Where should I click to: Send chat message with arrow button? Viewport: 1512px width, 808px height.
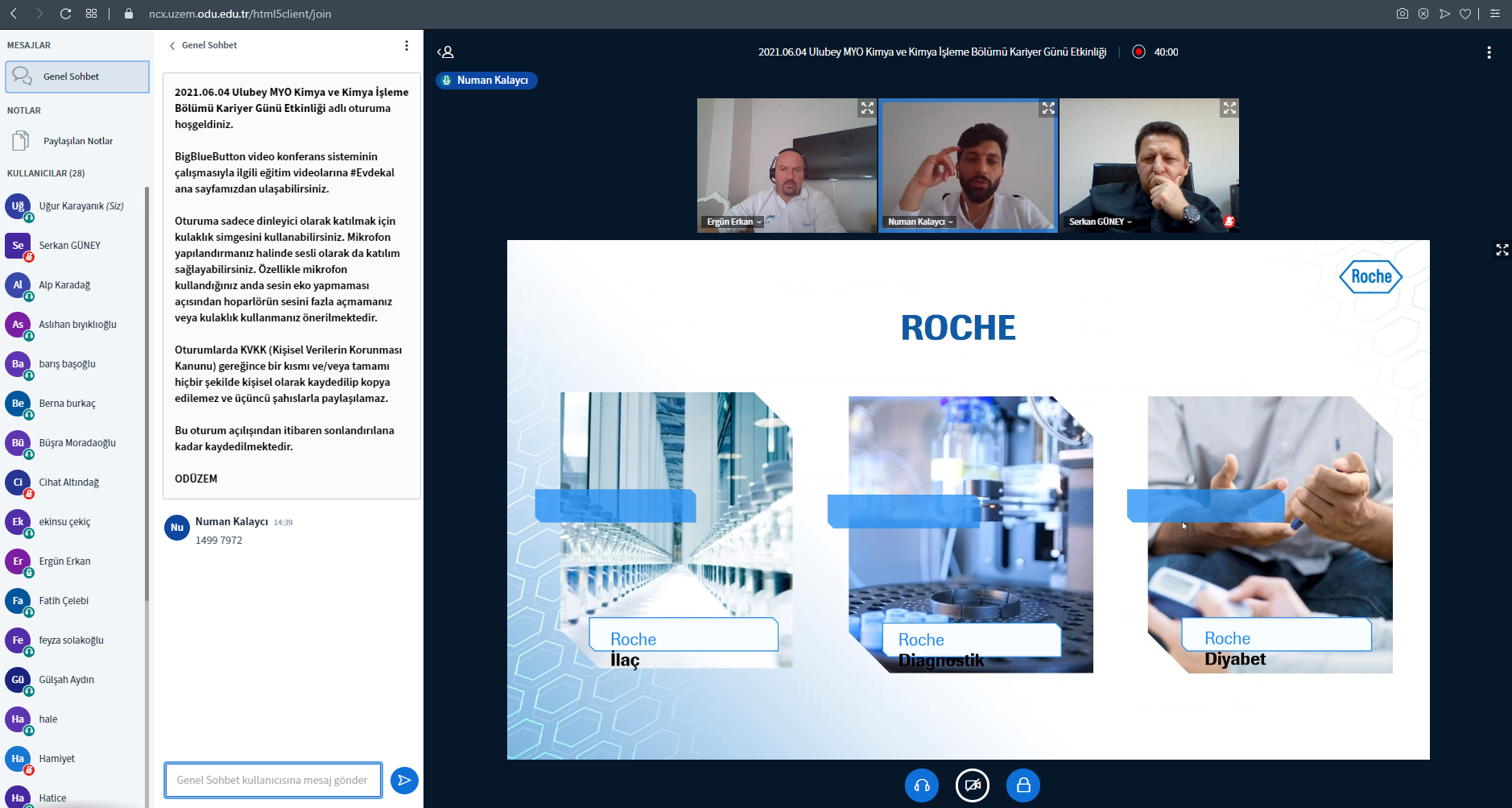404,781
